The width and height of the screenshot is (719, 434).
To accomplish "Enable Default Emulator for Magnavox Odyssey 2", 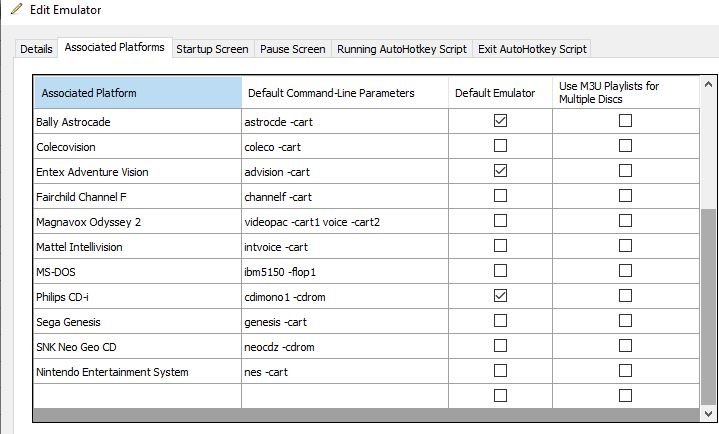I will coord(500,221).
